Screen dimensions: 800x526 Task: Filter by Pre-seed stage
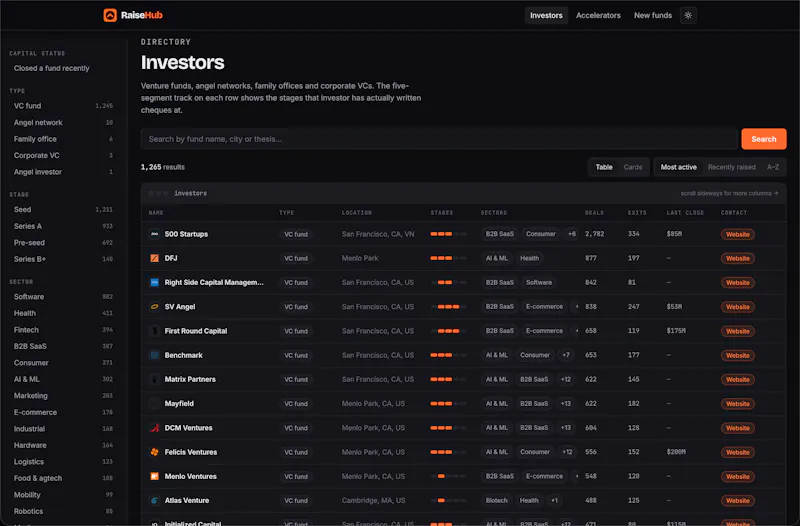(63, 242)
